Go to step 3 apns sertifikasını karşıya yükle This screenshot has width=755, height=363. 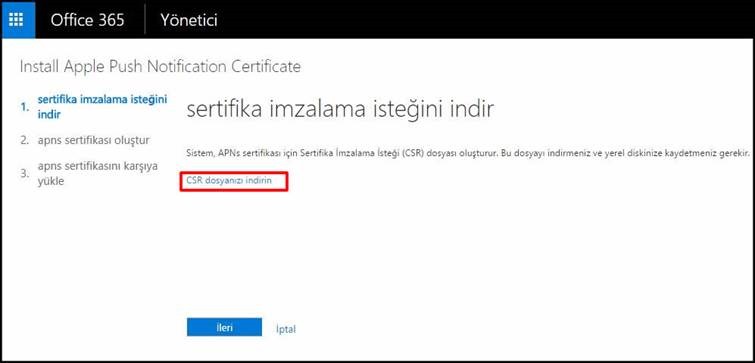[x=97, y=174]
